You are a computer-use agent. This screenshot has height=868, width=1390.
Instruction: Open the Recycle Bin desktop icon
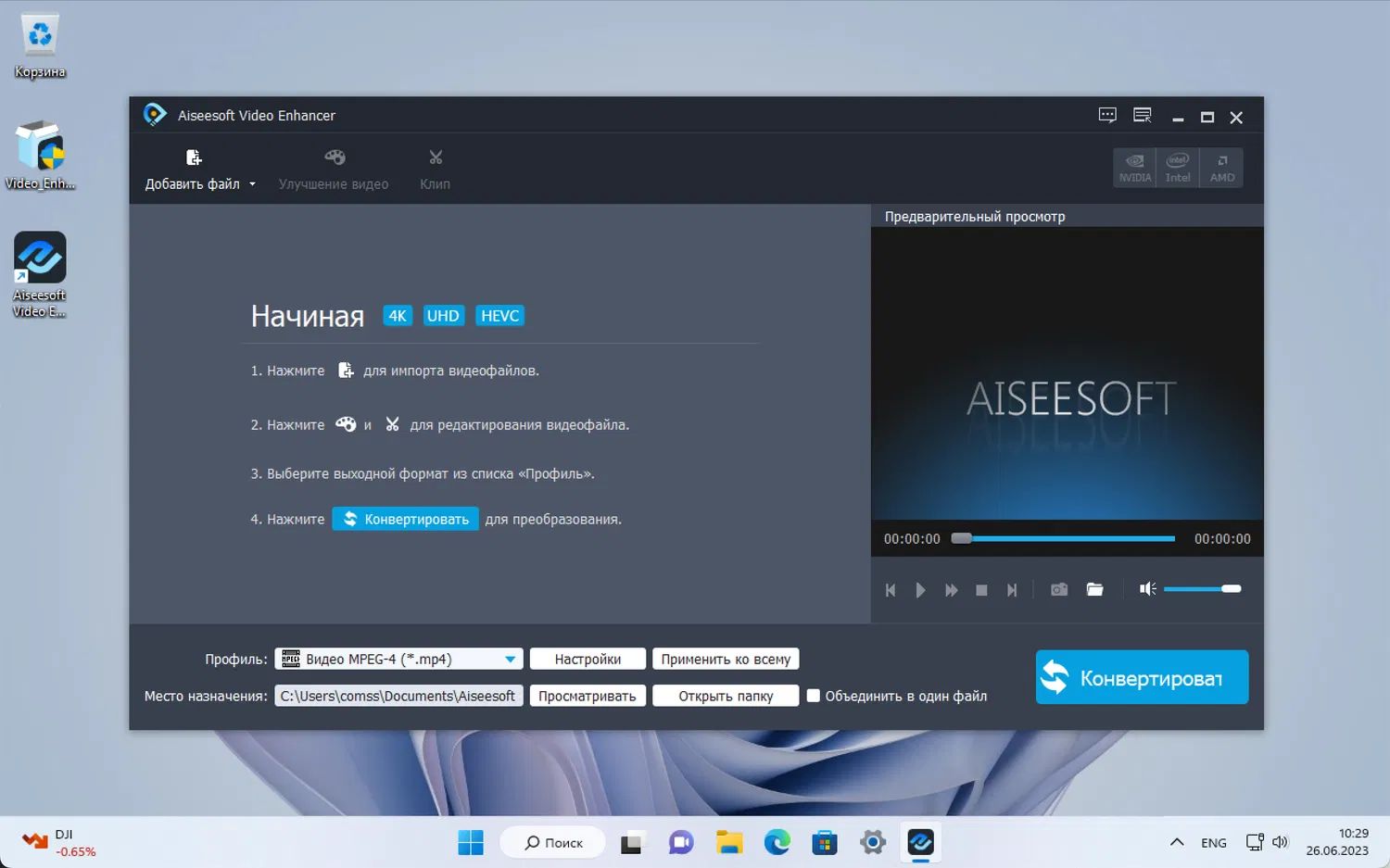click(x=40, y=45)
